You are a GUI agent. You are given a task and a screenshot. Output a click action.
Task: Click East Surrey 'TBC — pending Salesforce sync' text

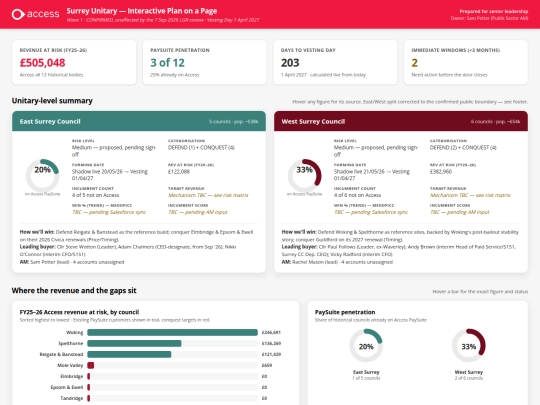point(109,212)
